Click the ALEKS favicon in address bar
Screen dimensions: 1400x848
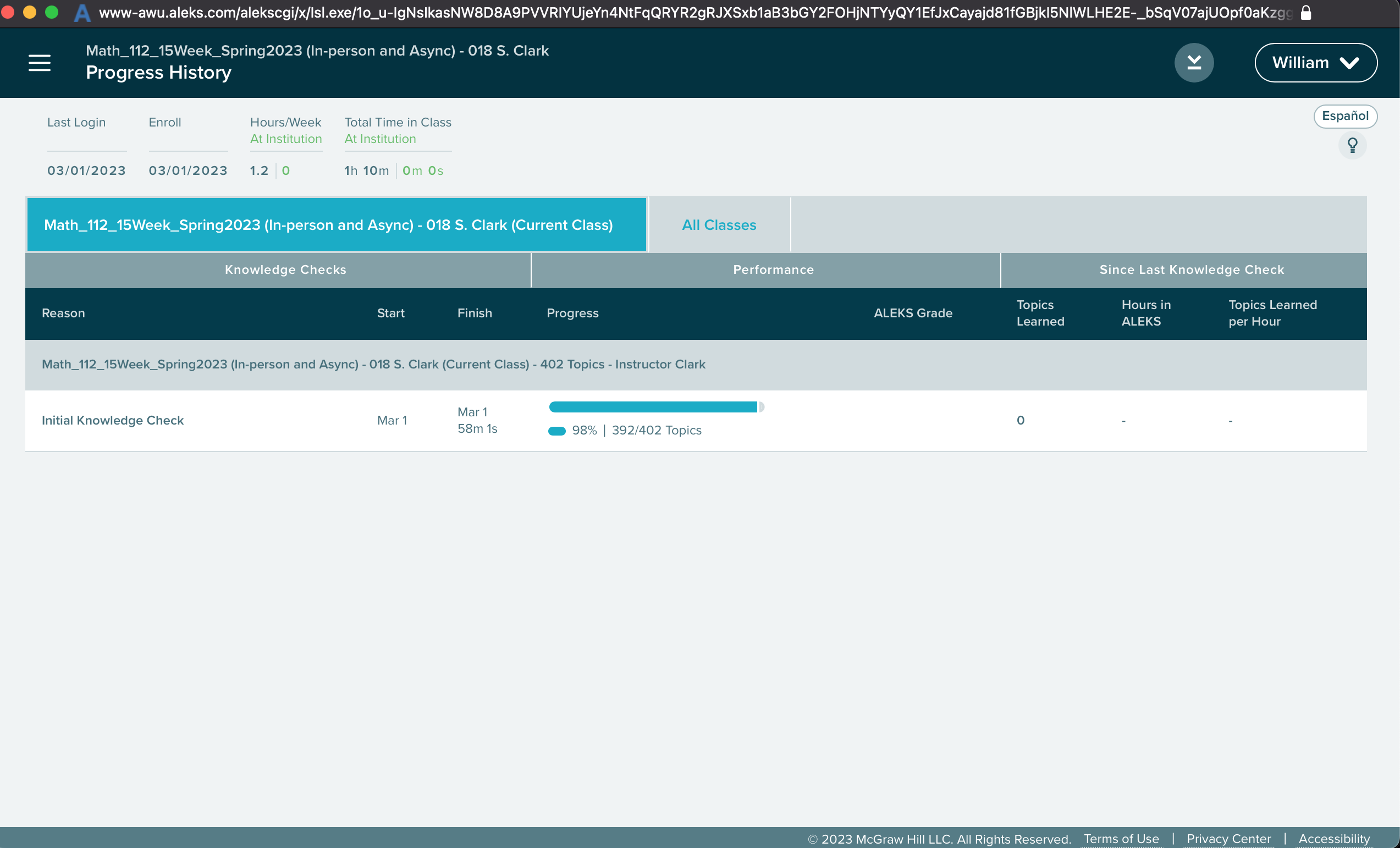(82, 13)
